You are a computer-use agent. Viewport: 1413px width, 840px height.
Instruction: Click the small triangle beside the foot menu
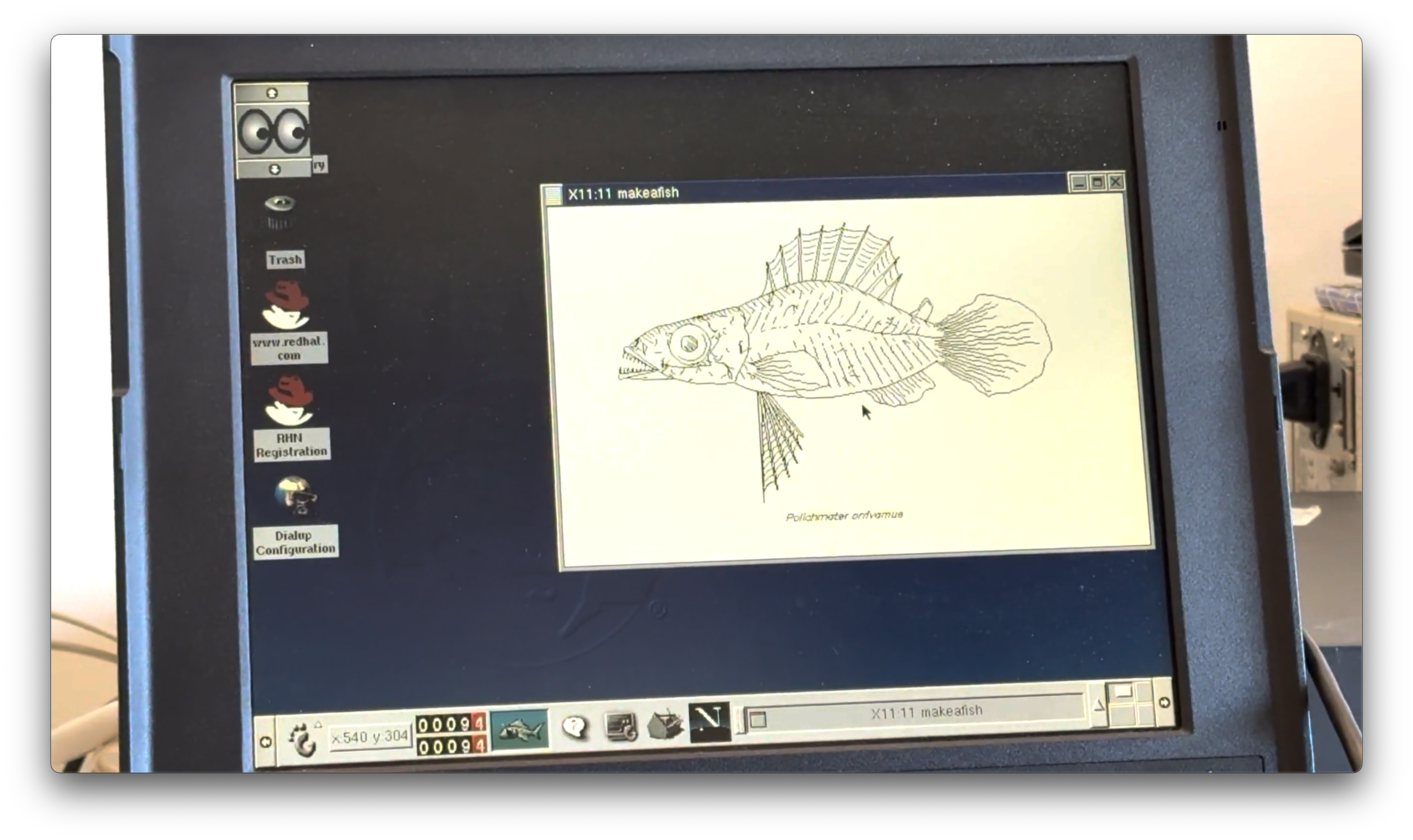(x=318, y=725)
